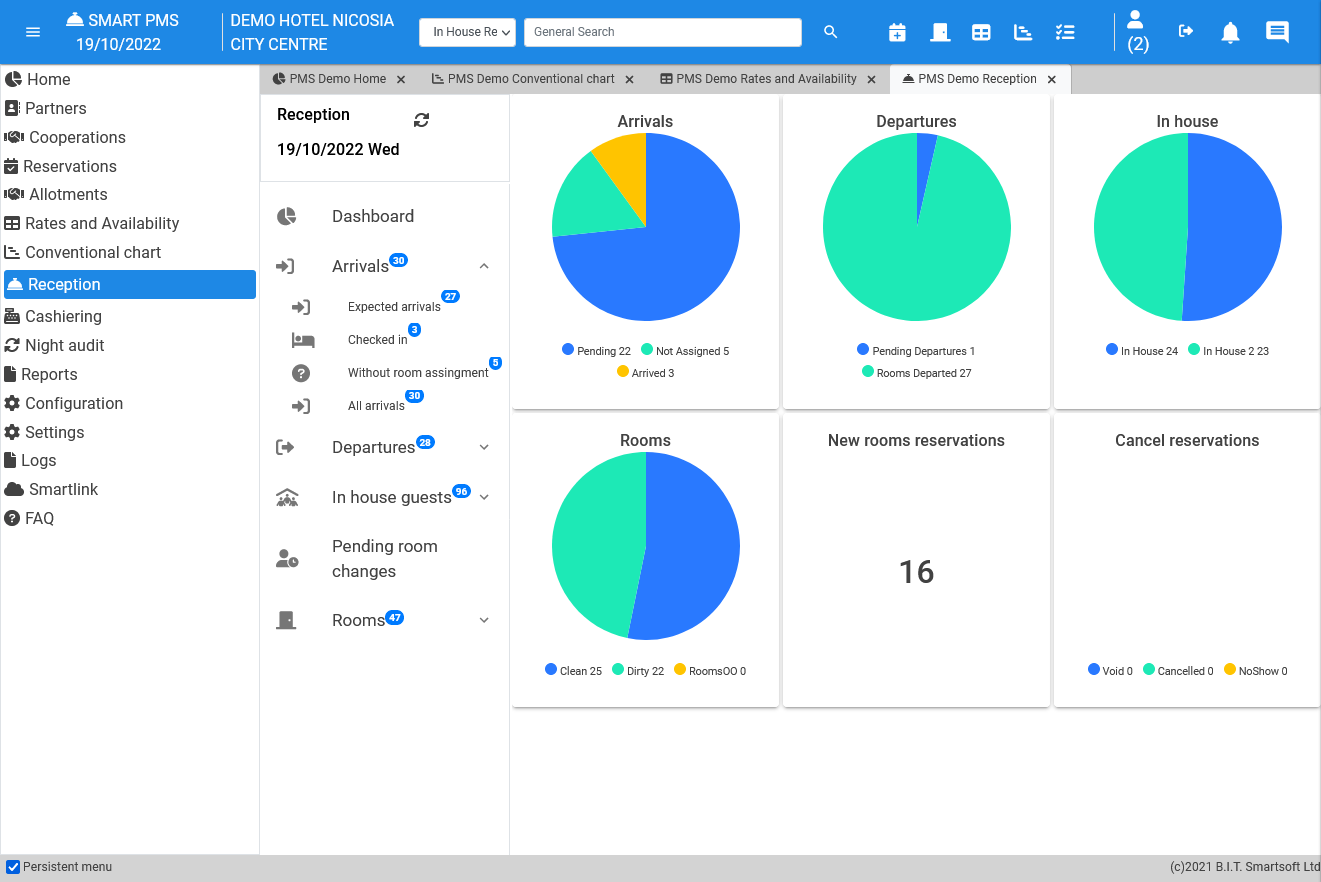
Task: Click the Pending 22 legend swatch
Action: coord(568,350)
